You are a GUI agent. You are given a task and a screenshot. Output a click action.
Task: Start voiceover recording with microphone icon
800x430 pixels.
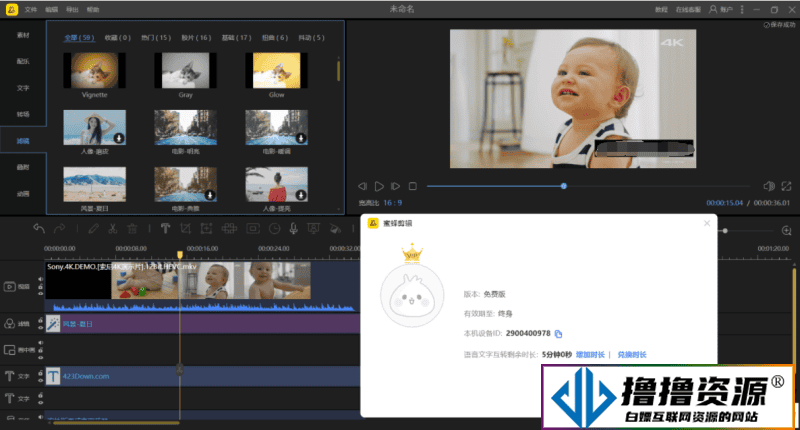pos(293,229)
